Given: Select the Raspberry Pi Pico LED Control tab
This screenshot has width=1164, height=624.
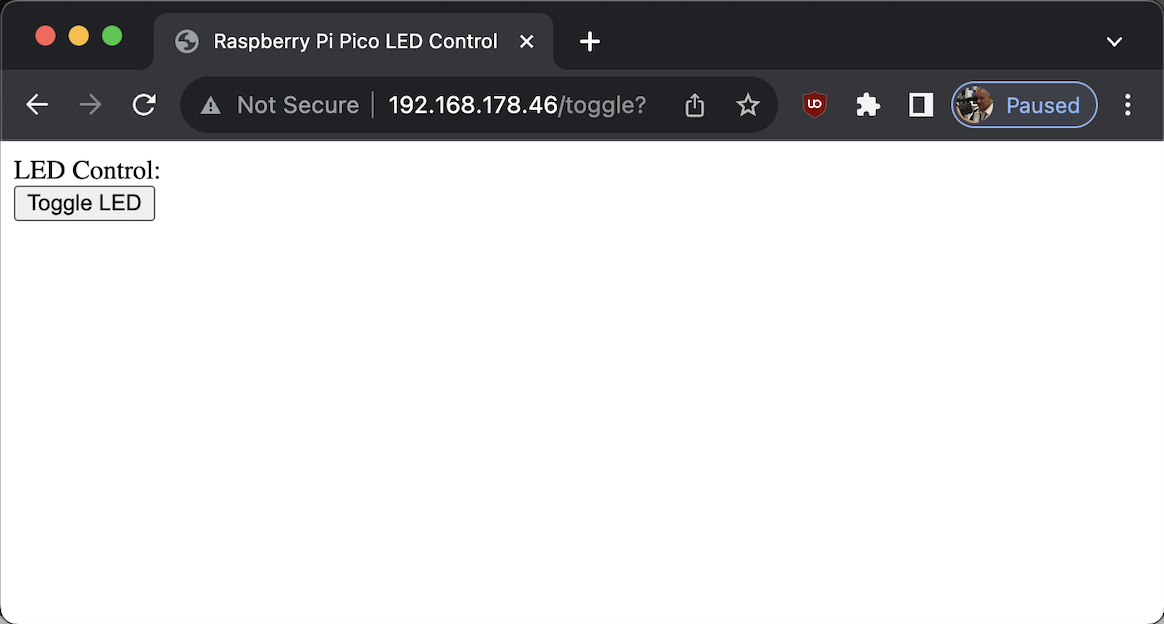Looking at the screenshot, I should 353,42.
